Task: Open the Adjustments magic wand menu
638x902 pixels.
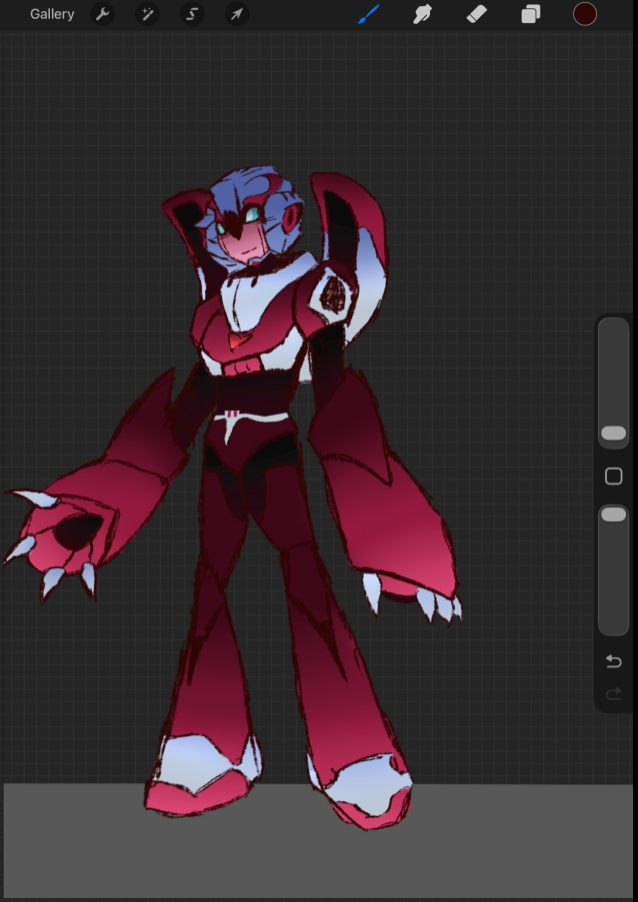Action: [x=147, y=14]
